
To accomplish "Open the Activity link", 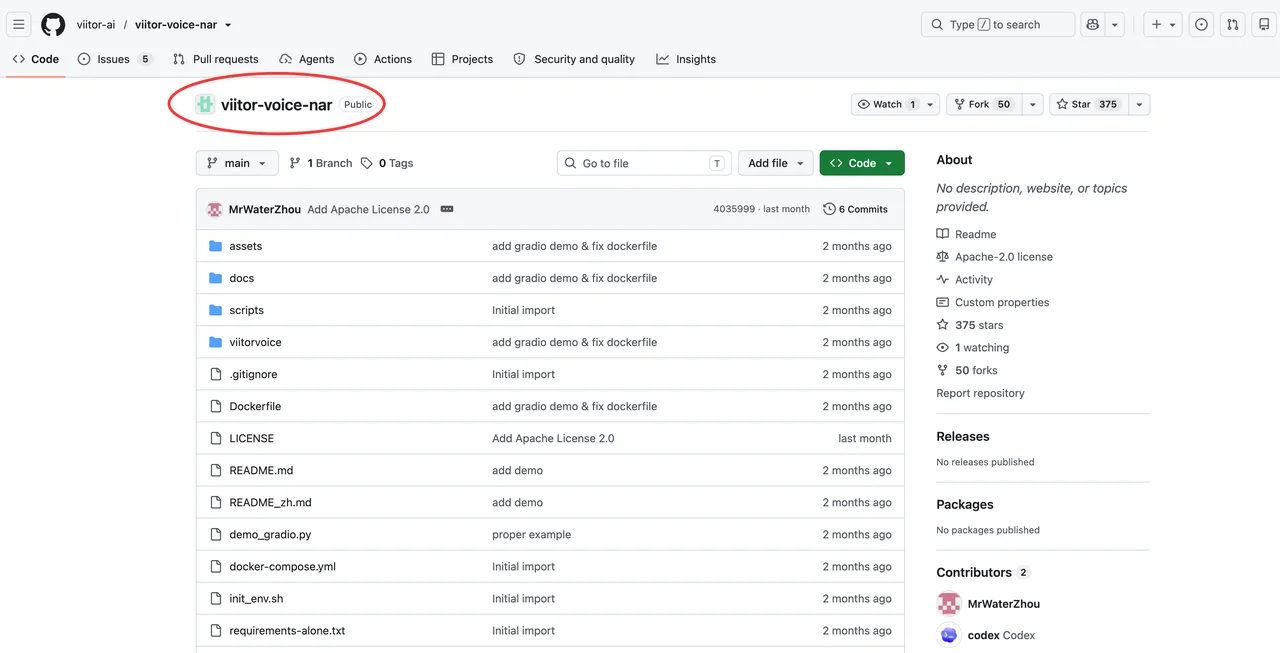I will [x=964, y=280].
